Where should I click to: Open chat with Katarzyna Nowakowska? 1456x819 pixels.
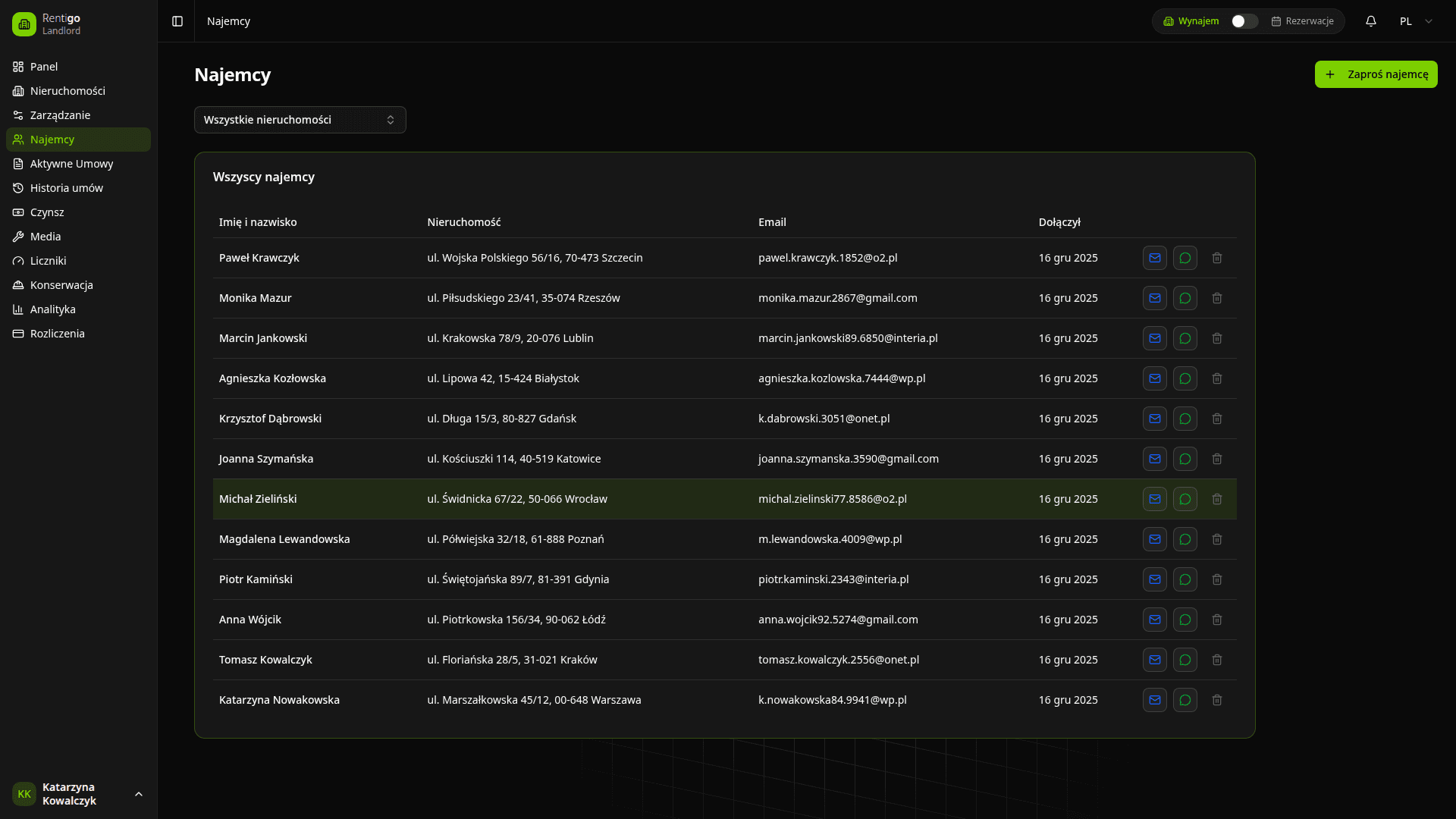coord(1185,700)
